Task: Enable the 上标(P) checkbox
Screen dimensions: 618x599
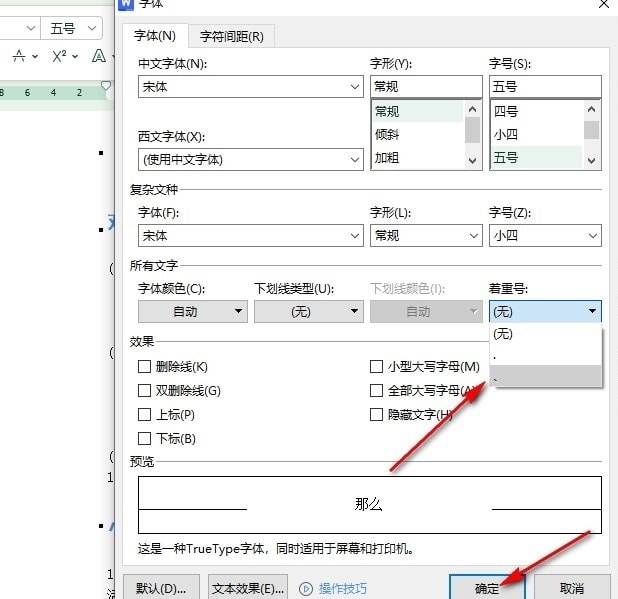Action: 144,415
